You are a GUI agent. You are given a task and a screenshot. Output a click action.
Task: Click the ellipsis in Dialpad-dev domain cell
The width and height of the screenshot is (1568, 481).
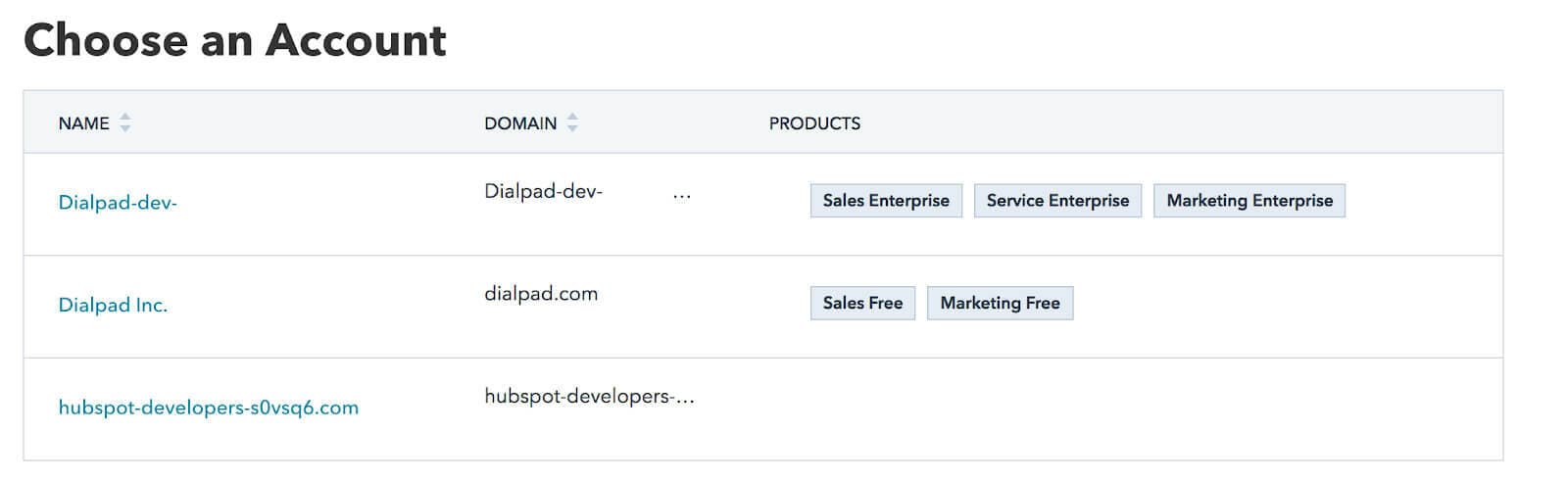pyautogui.click(x=682, y=195)
